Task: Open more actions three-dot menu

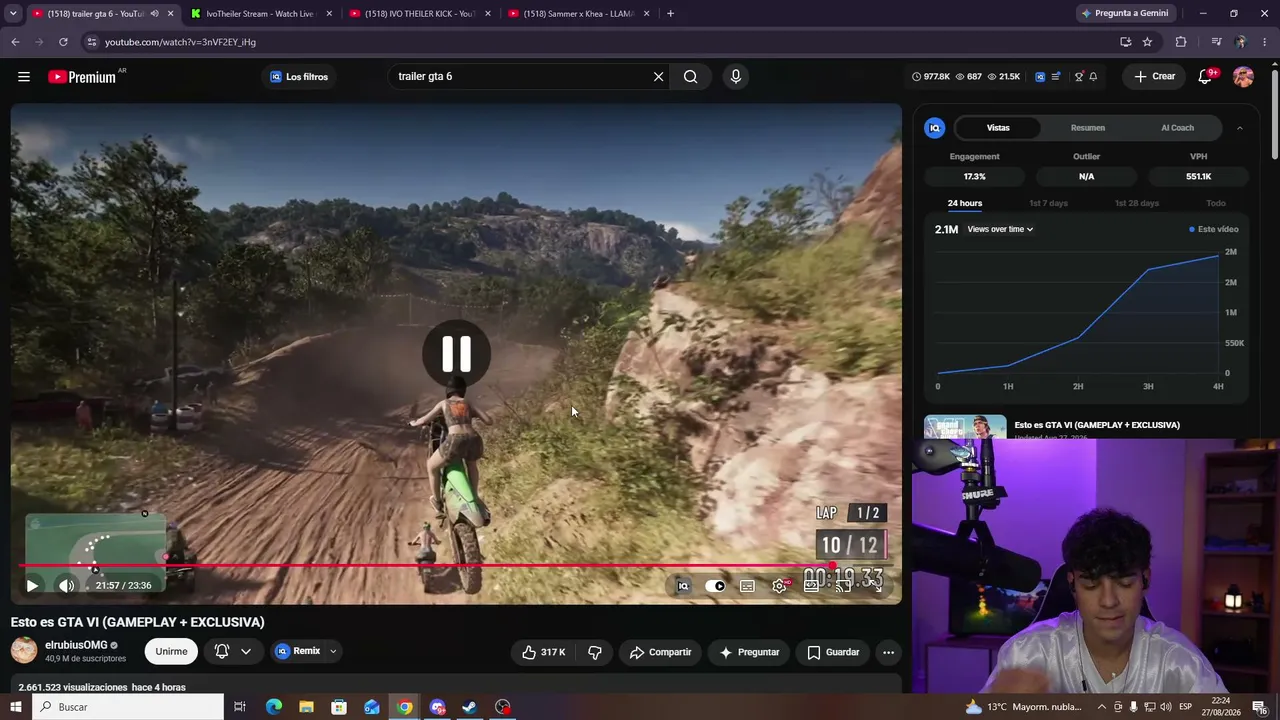Action: tap(888, 652)
